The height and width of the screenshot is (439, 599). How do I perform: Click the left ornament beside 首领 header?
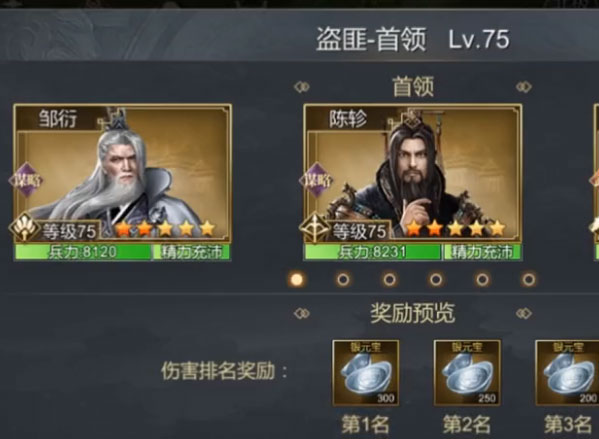coord(302,87)
